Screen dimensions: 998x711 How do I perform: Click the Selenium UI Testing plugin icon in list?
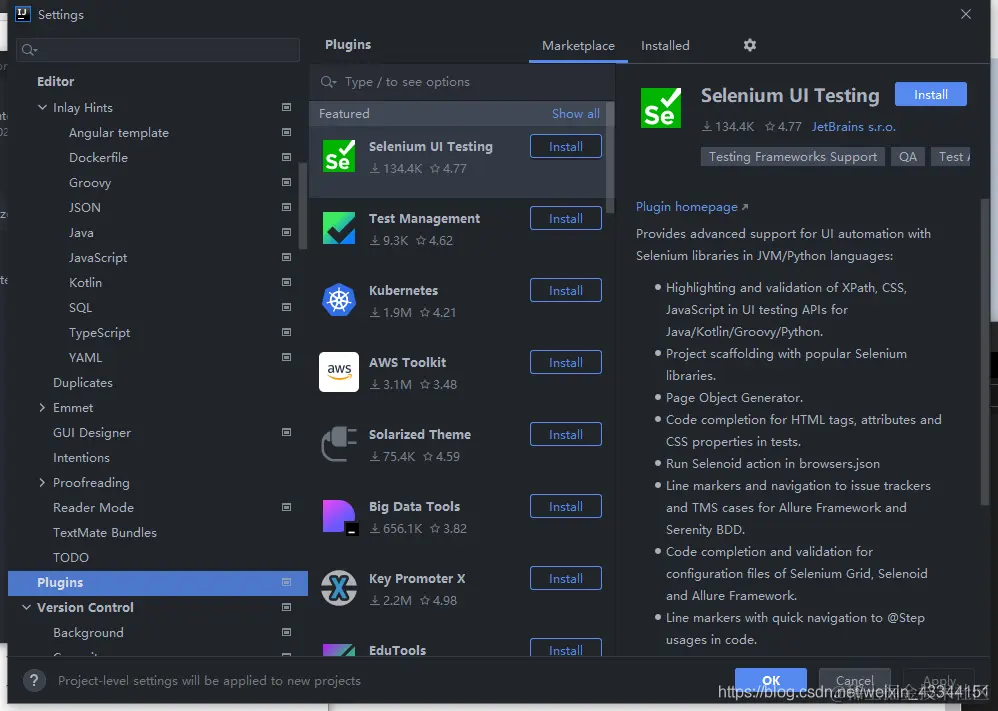tap(339, 157)
